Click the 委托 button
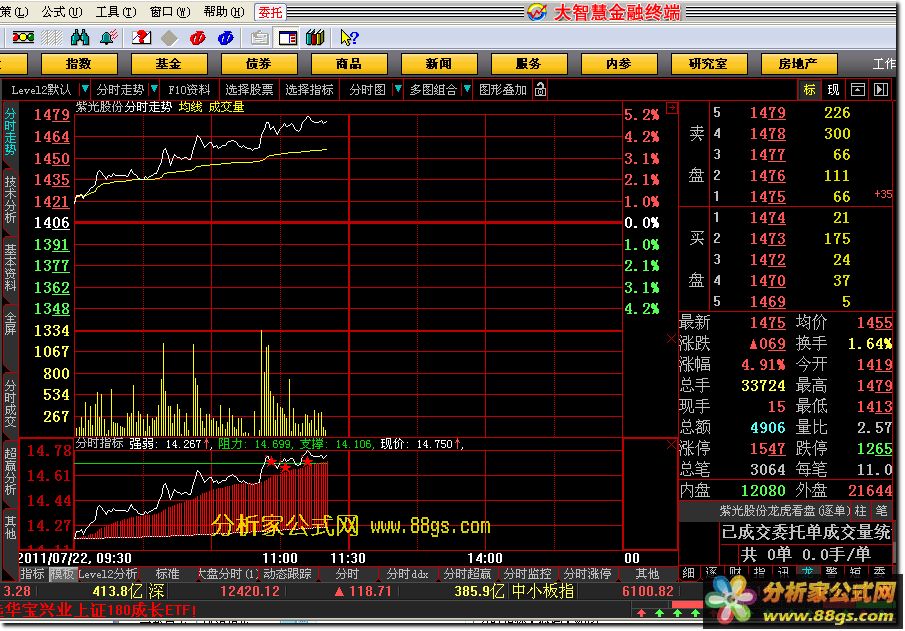This screenshot has width=905, height=631. coord(270,12)
